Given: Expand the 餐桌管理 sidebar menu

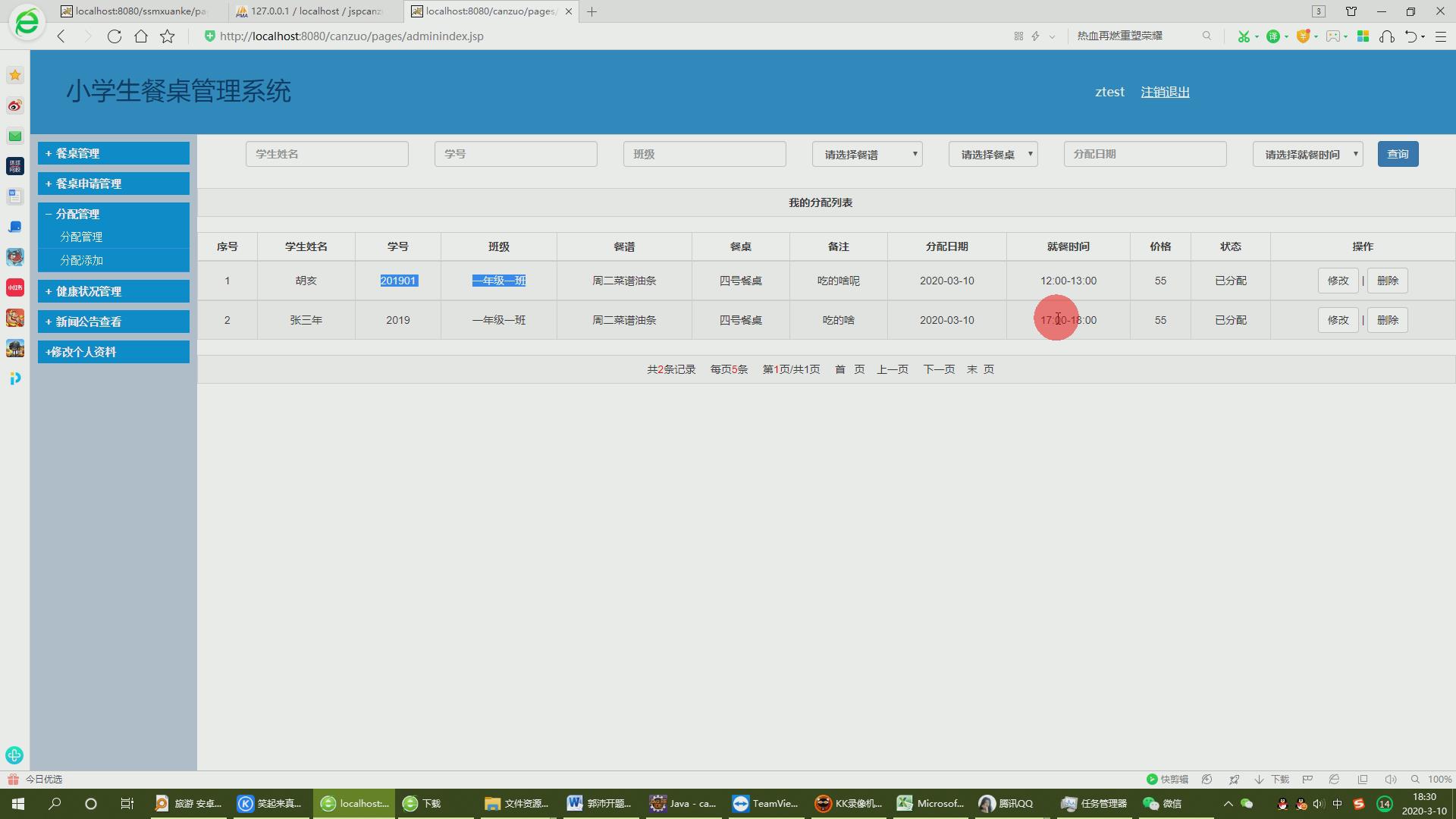Looking at the screenshot, I should pyautogui.click(x=114, y=153).
